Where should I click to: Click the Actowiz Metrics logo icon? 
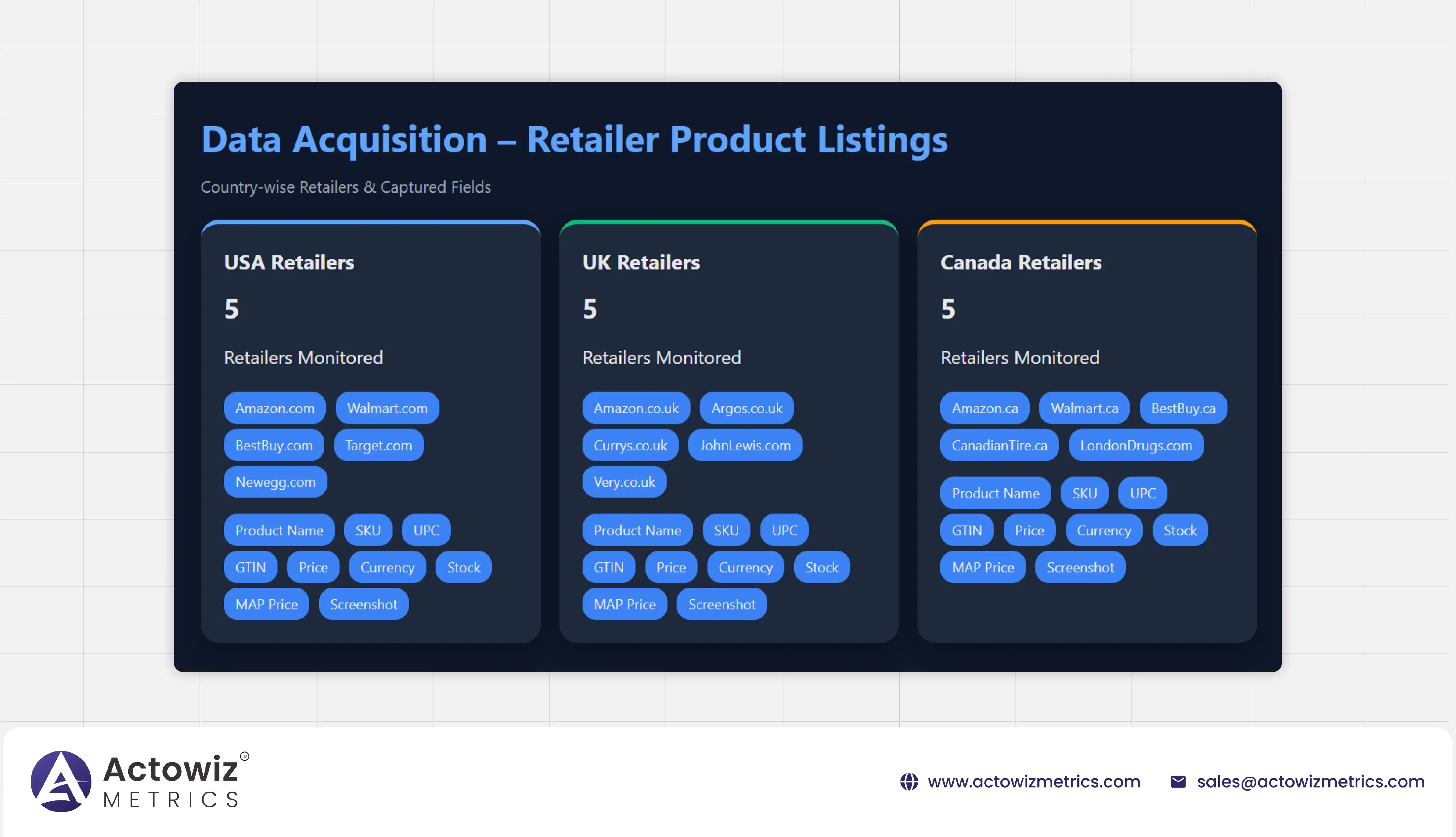(61, 781)
